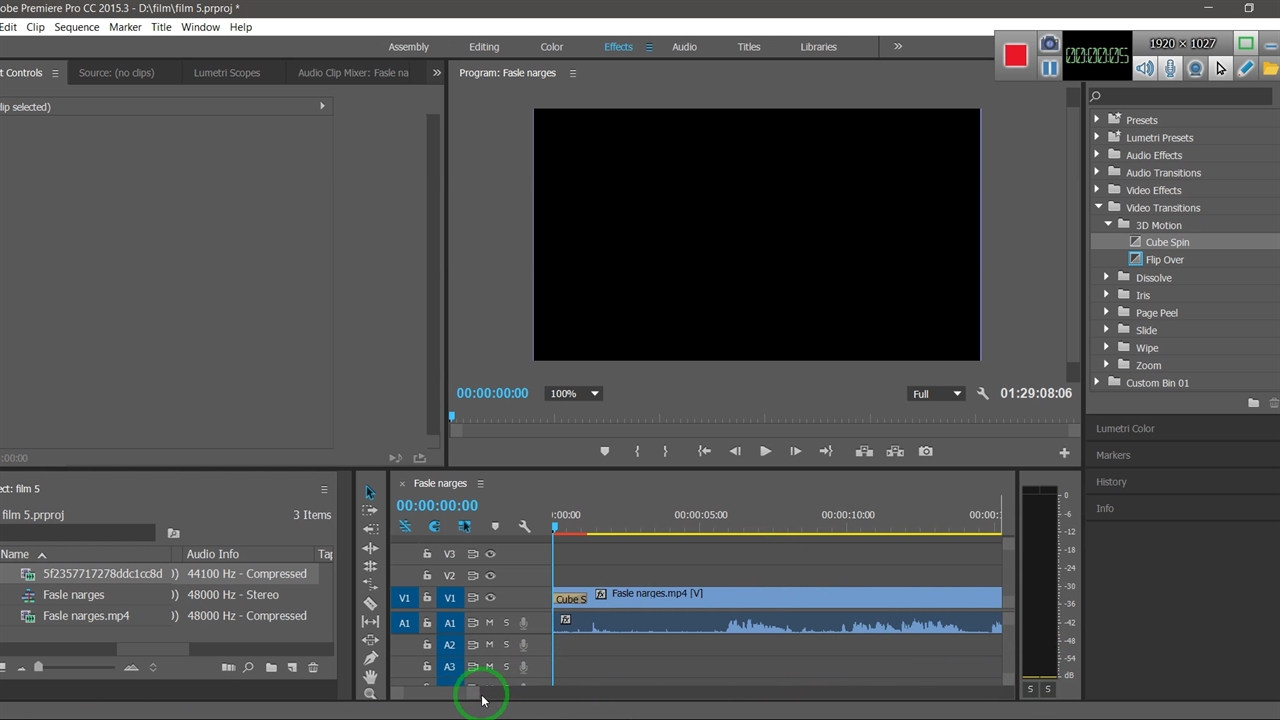Toggle Snap in the timeline
The width and height of the screenshot is (1280, 720).
pos(434,526)
